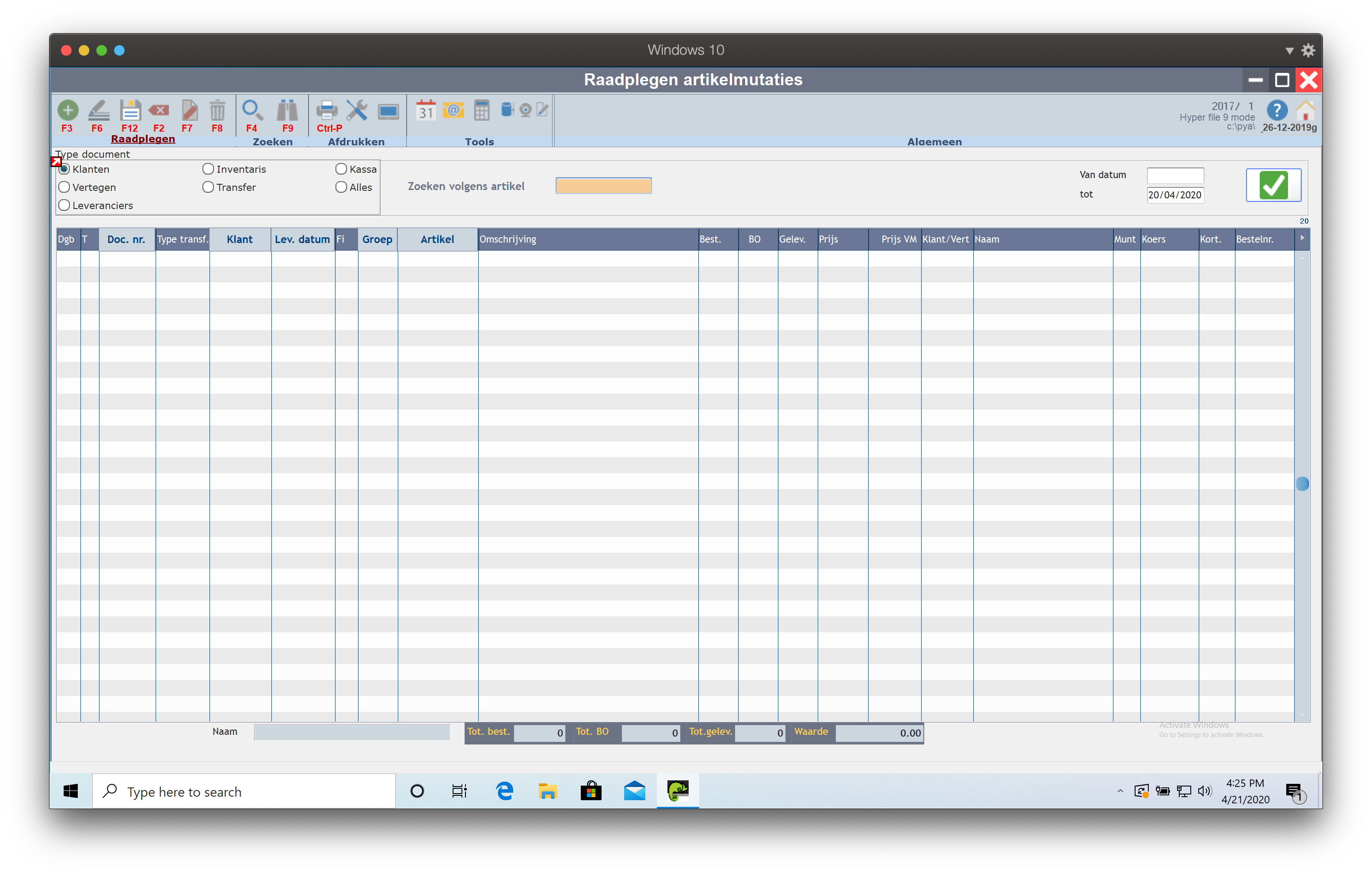Open the calculator tool icon
The height and width of the screenshot is (874, 1372).
click(x=481, y=110)
